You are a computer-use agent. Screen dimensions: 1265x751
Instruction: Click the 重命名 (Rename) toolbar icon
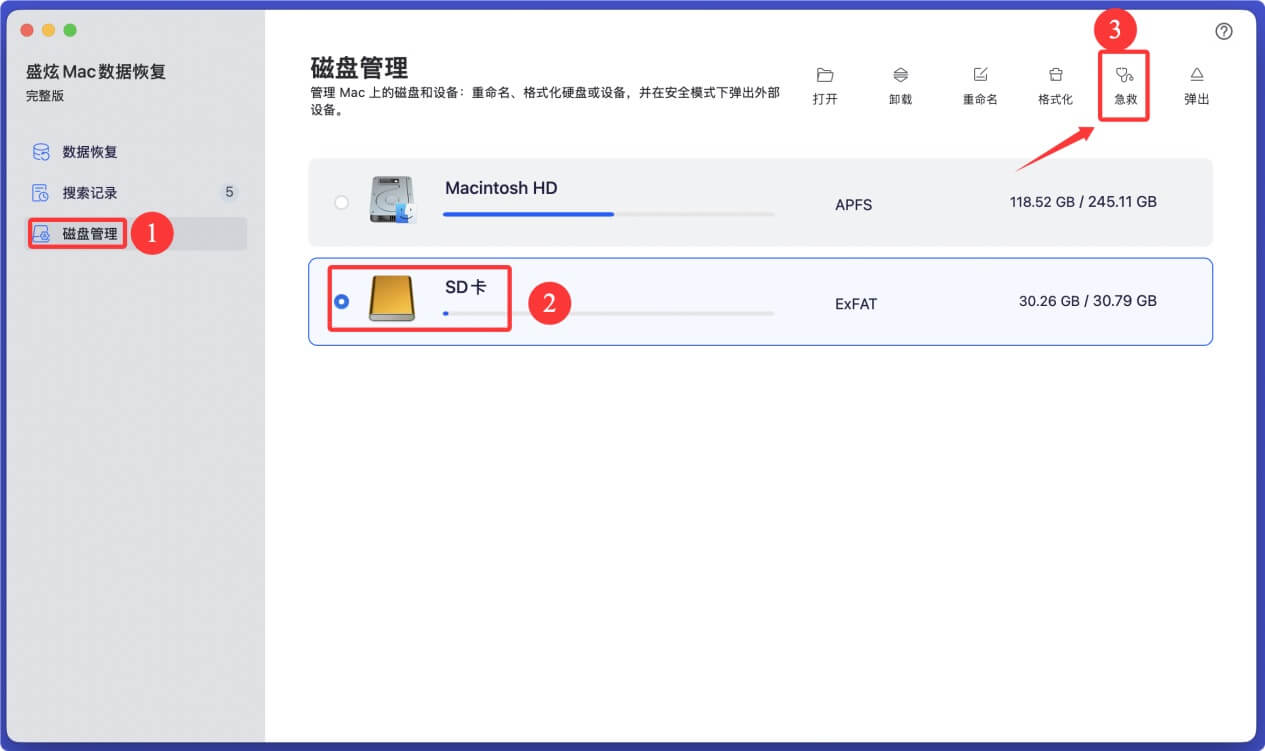[978, 74]
